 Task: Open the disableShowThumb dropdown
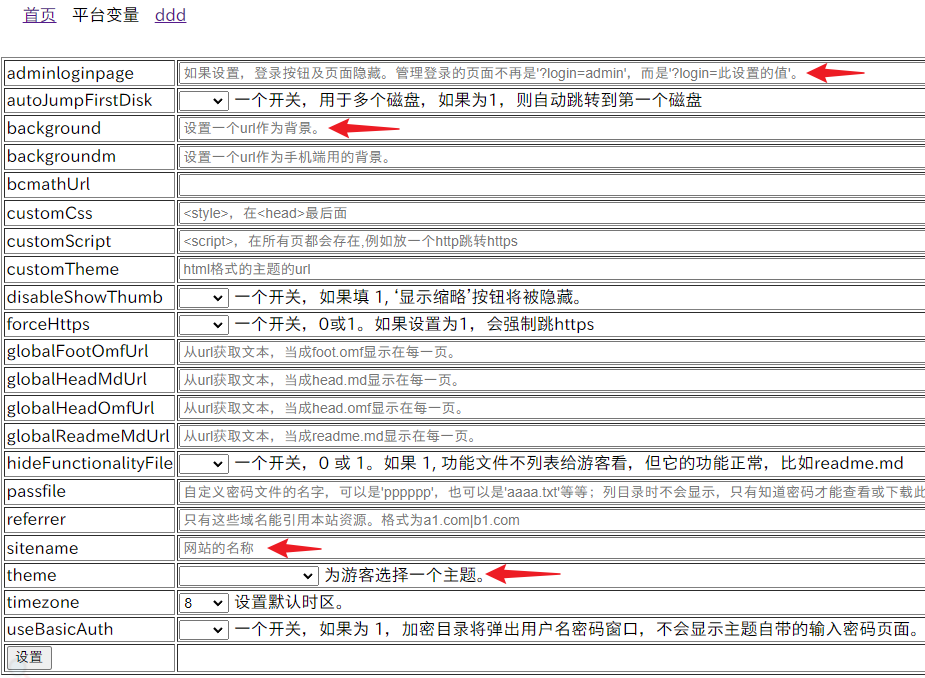pyautogui.click(x=204, y=297)
